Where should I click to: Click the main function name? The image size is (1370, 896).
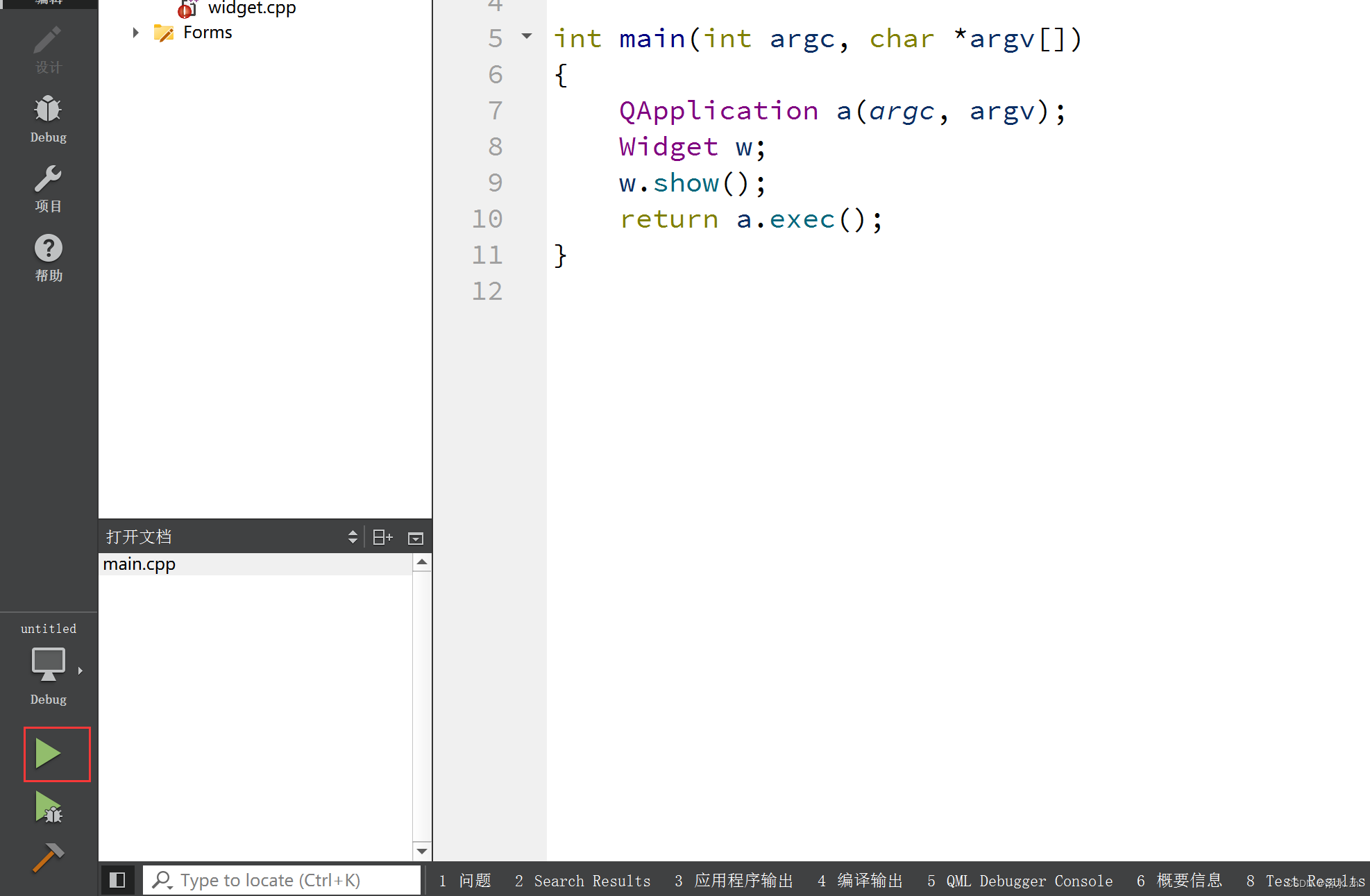click(x=652, y=39)
